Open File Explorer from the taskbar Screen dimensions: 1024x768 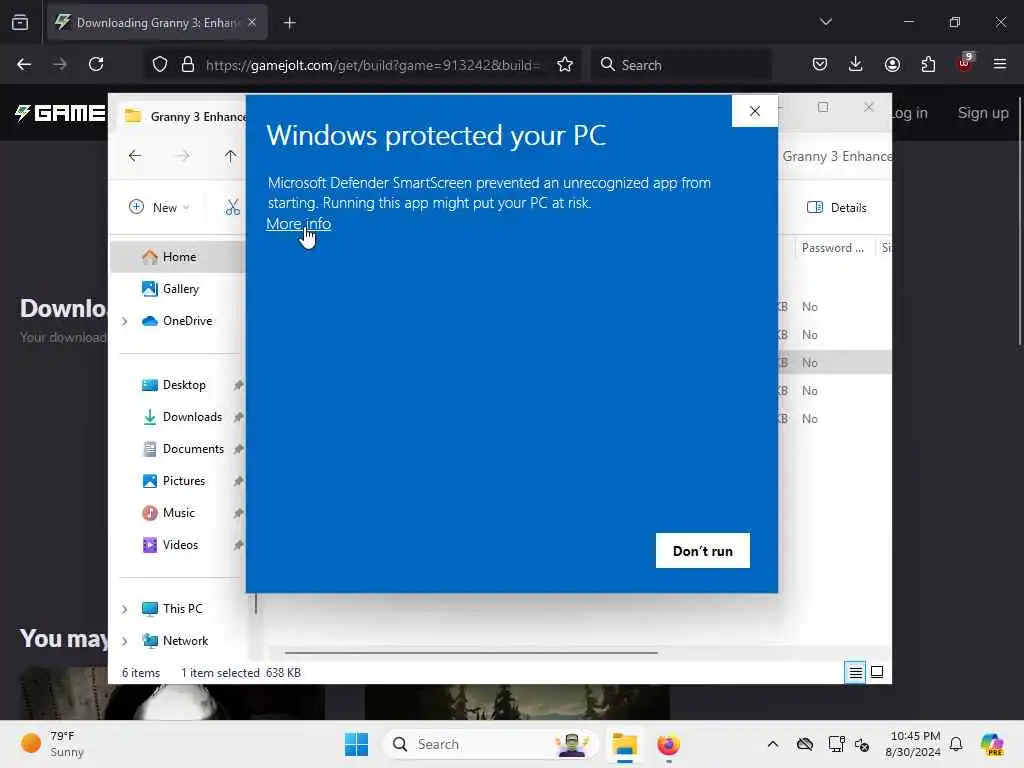click(x=625, y=744)
